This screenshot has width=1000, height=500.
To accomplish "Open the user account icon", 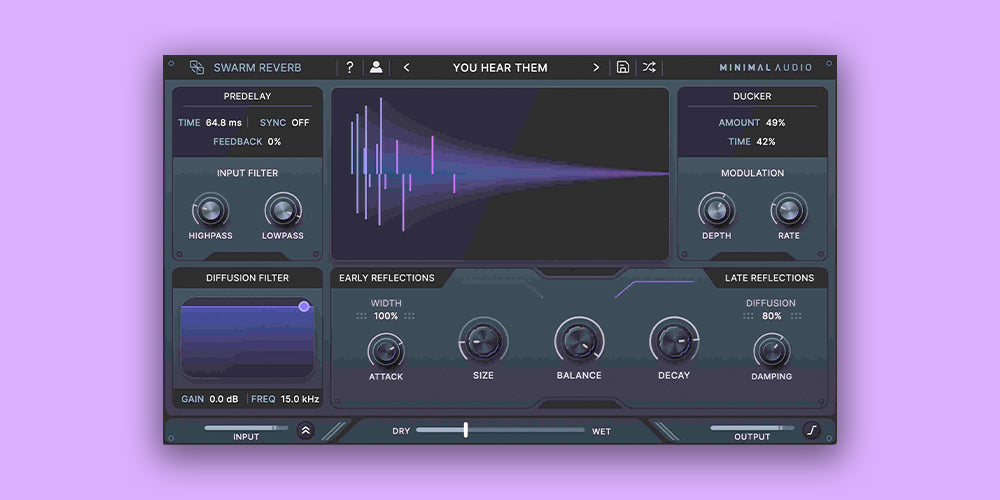I will click(376, 67).
